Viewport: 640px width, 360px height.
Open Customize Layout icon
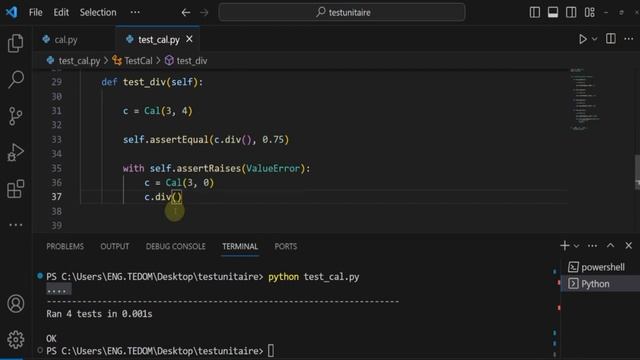pyautogui.click(x=589, y=13)
